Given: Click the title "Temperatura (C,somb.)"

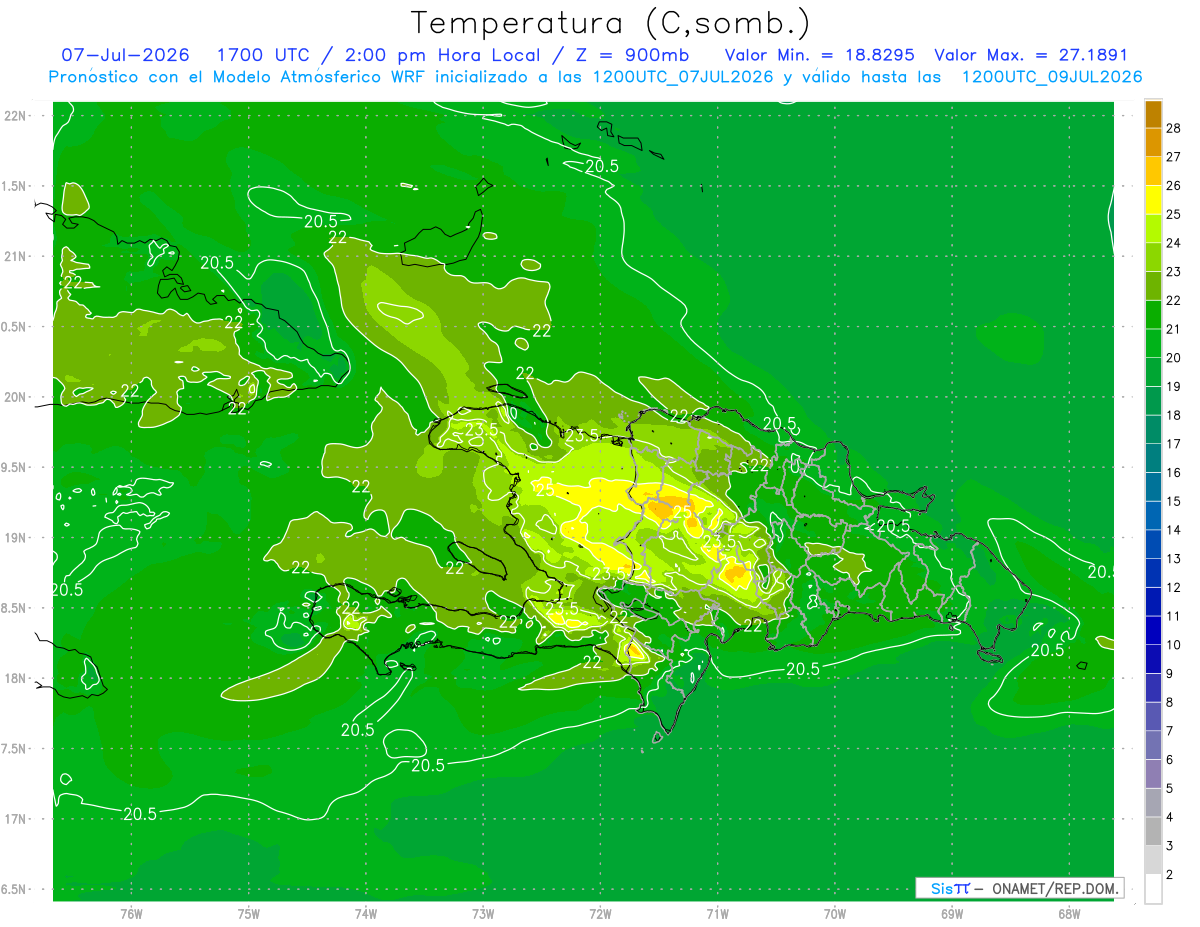Looking at the screenshot, I should pos(610,23).
